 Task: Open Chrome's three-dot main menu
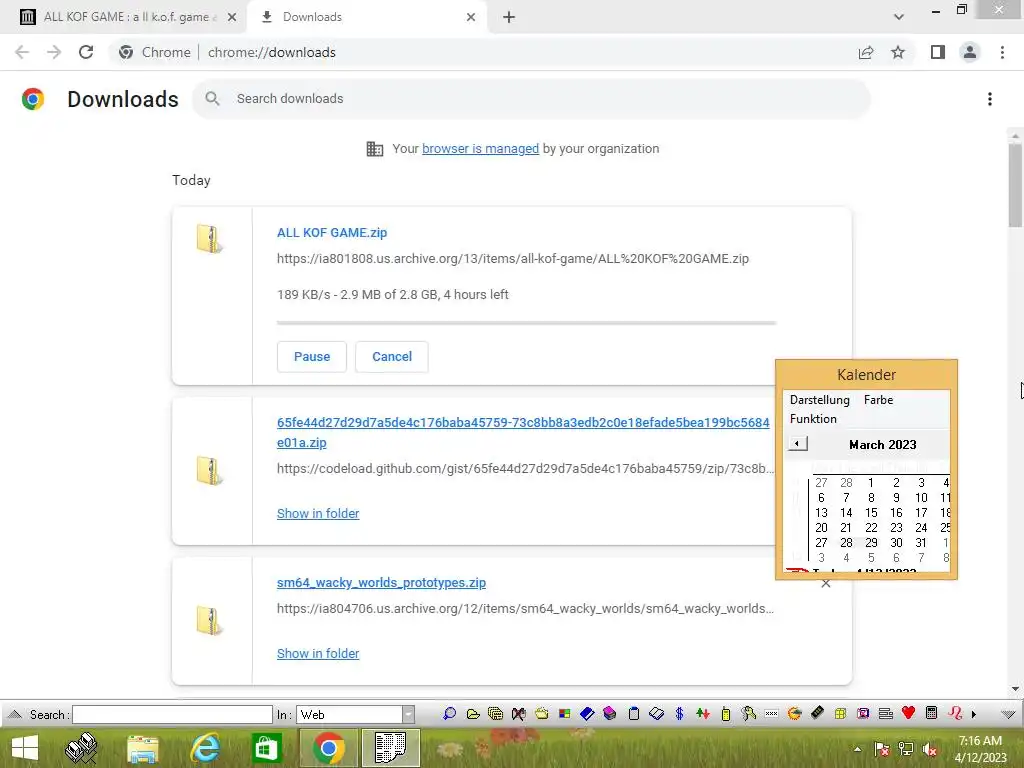click(1002, 52)
